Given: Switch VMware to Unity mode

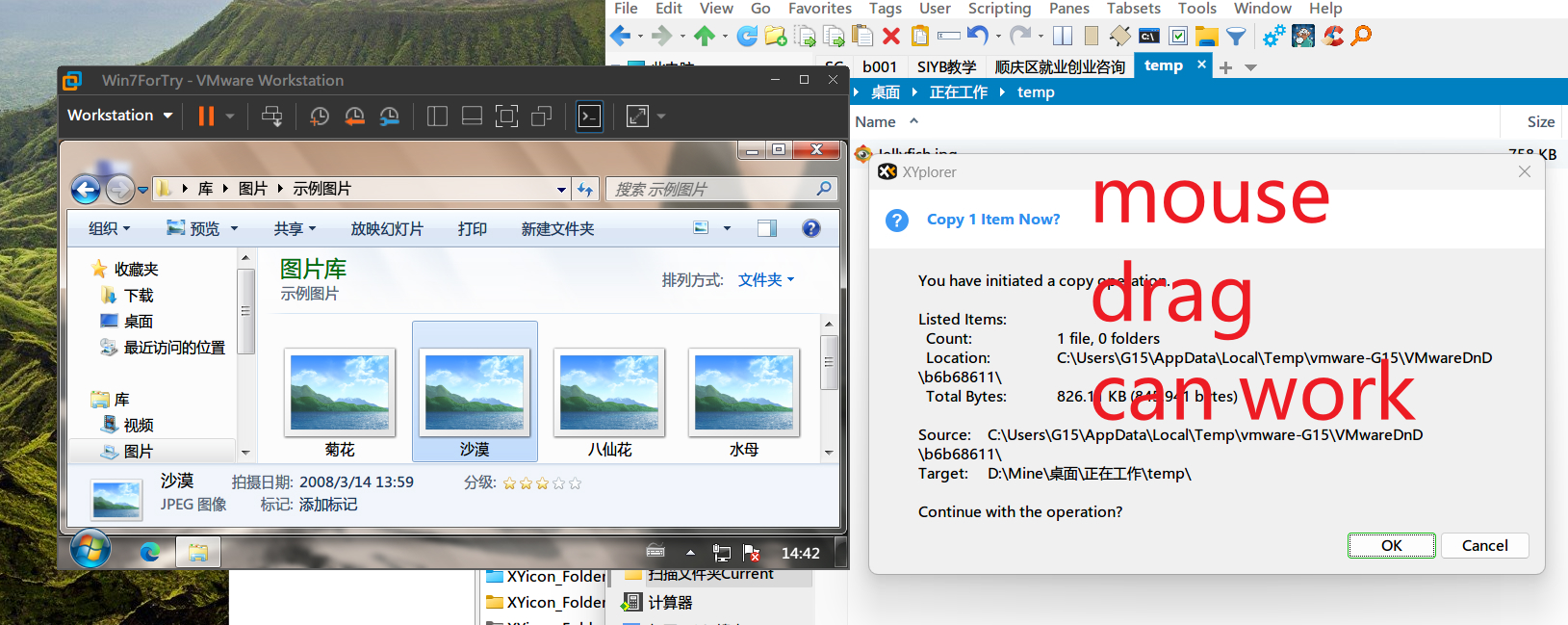Looking at the screenshot, I should click(x=541, y=117).
